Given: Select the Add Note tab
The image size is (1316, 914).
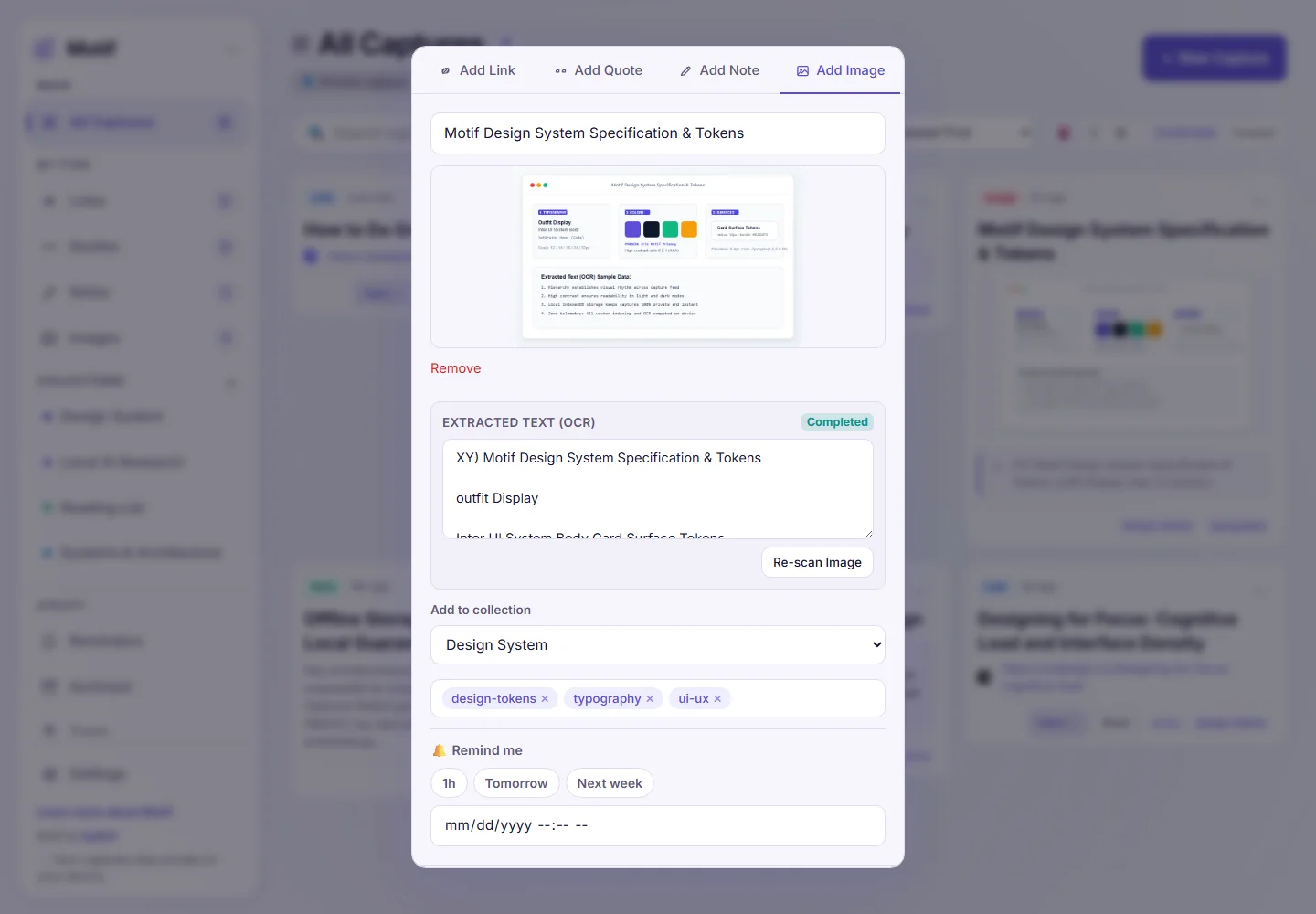Looking at the screenshot, I should click(x=719, y=70).
